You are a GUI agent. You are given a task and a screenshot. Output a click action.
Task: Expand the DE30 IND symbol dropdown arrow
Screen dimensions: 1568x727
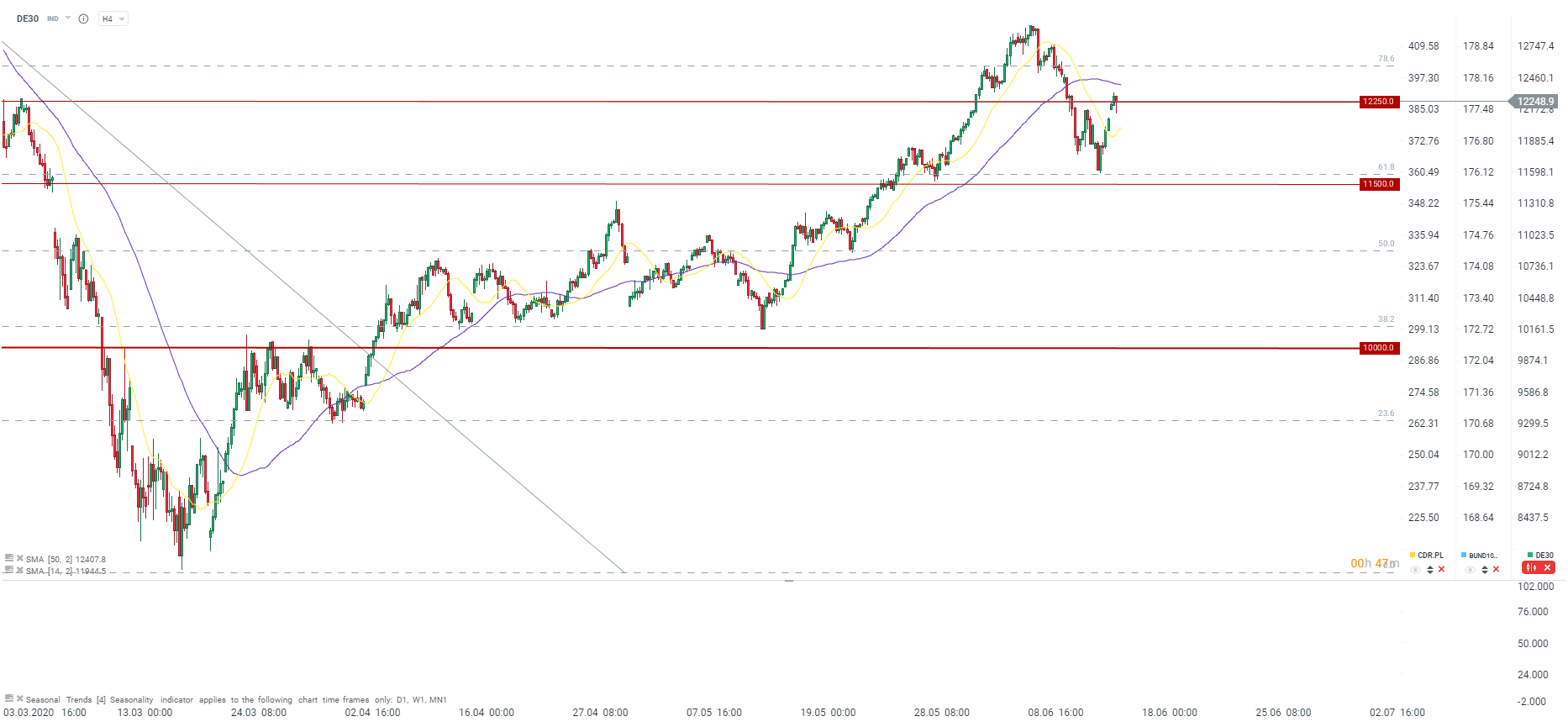point(68,18)
